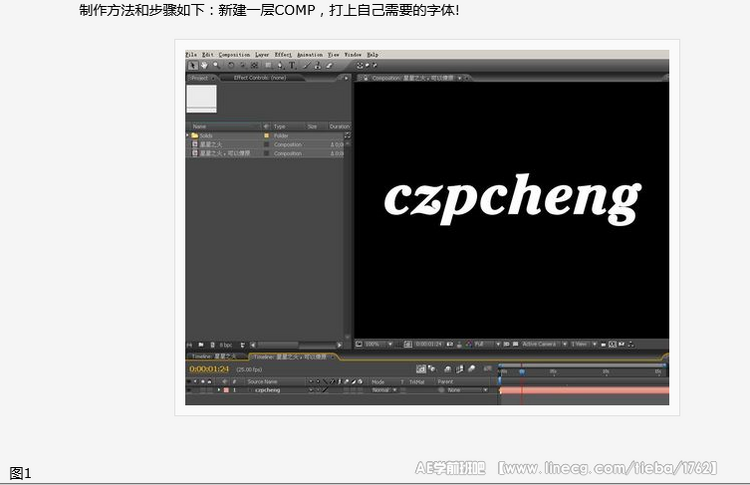The width and height of the screenshot is (750, 485).
Task: Click the czpcheng layer duration bar
Action: pos(584,390)
